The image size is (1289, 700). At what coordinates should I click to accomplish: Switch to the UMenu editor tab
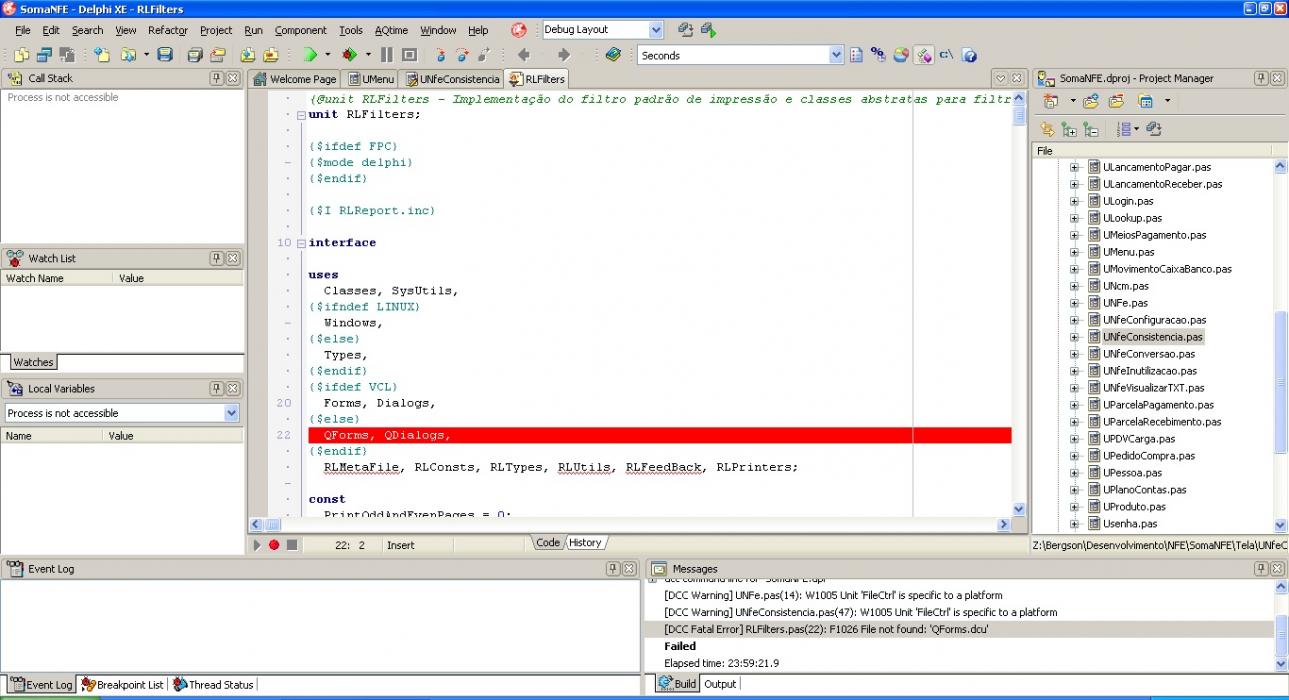(x=372, y=79)
